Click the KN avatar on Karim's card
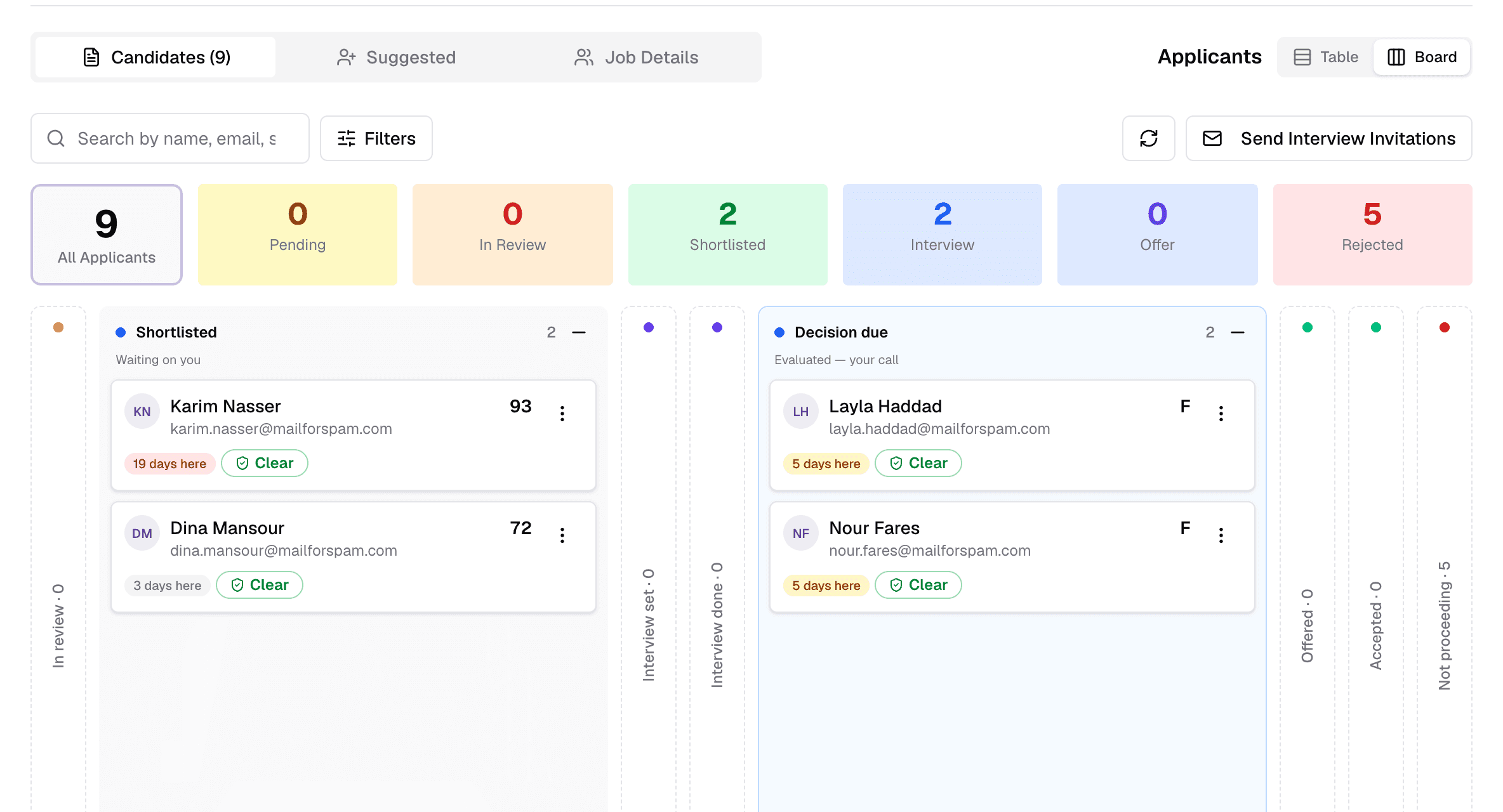The image size is (1503, 812). coord(142,412)
